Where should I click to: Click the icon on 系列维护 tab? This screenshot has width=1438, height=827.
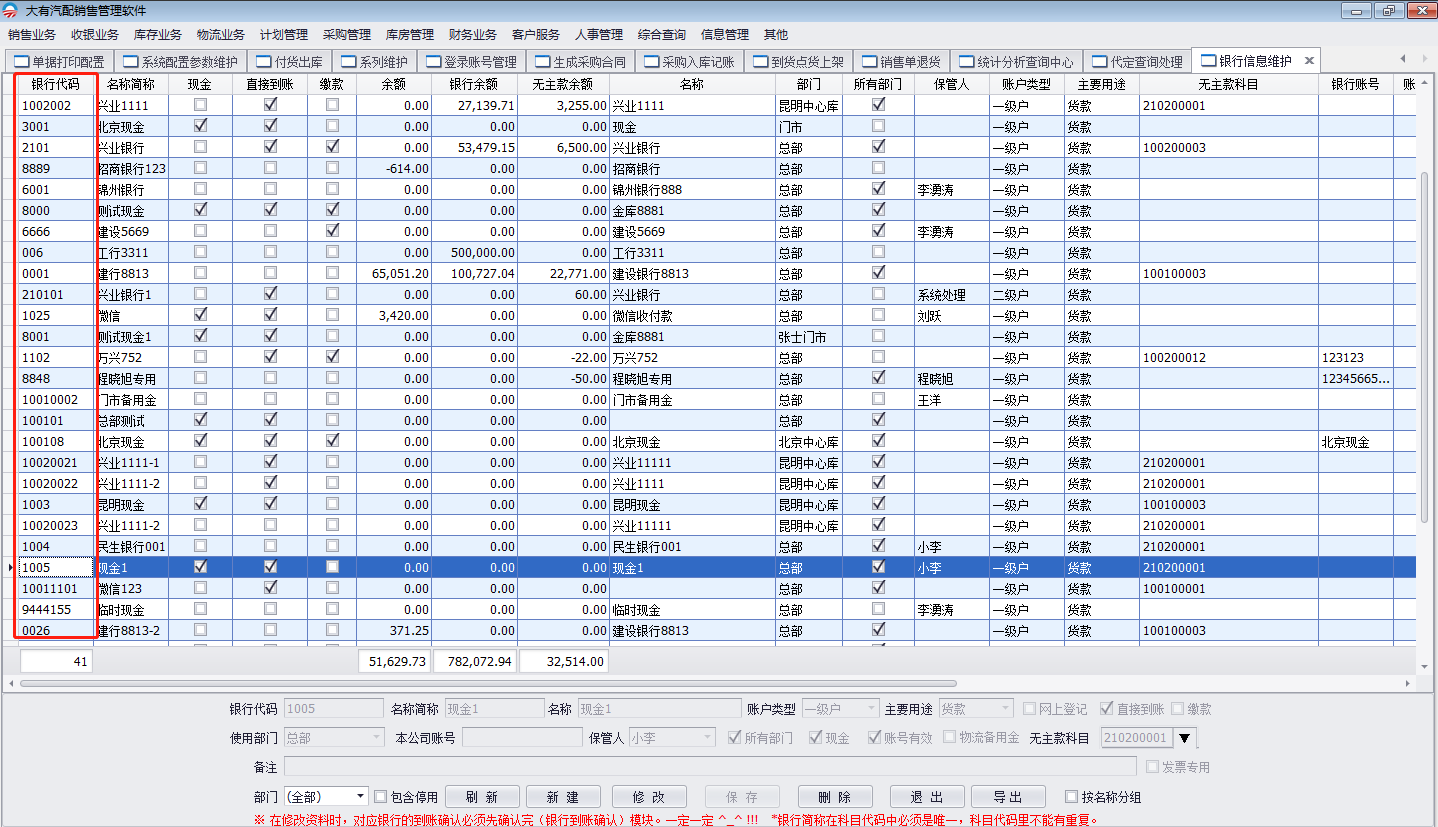tap(349, 61)
